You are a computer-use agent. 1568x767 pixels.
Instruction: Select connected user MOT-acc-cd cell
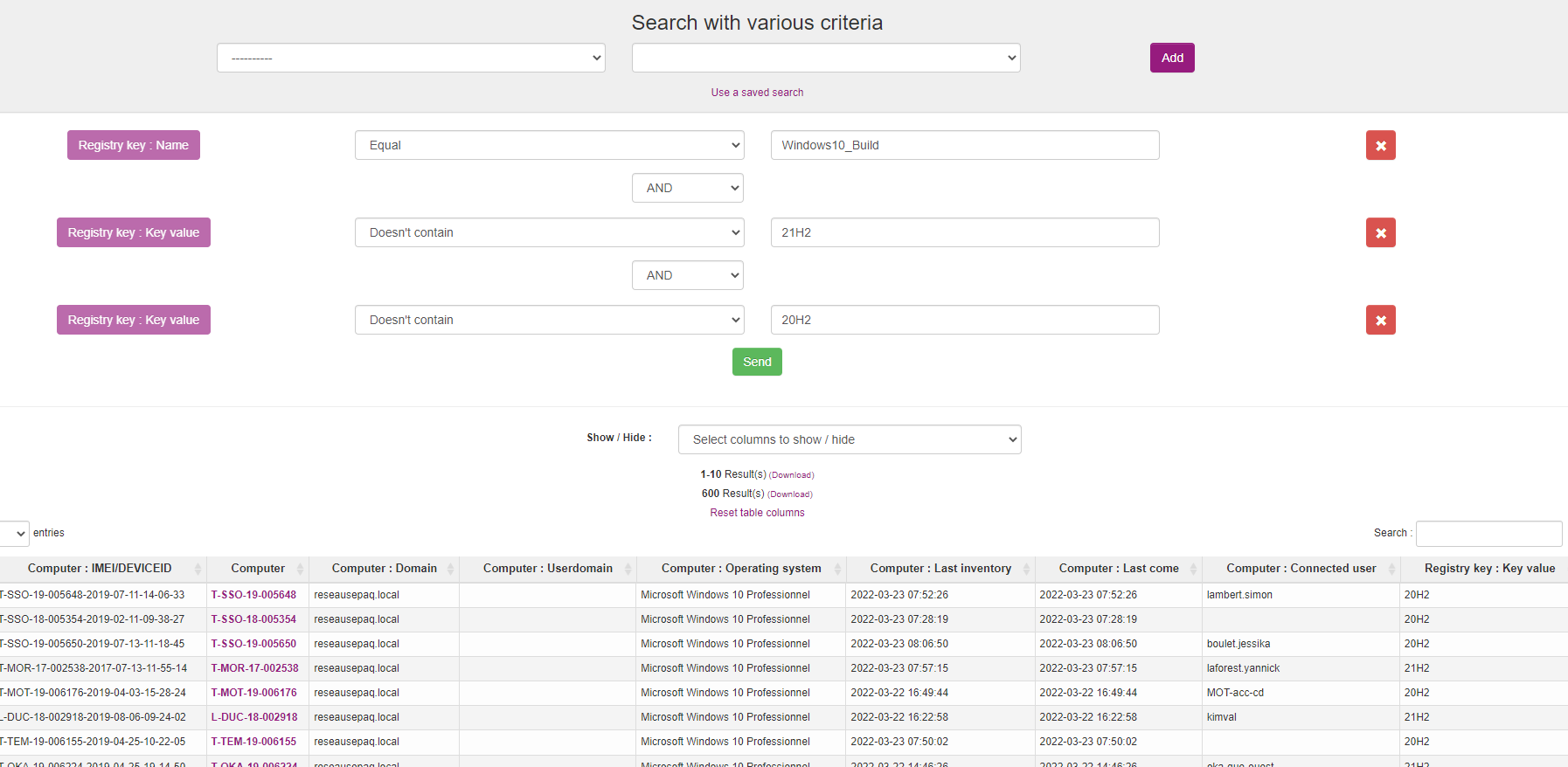1301,693
